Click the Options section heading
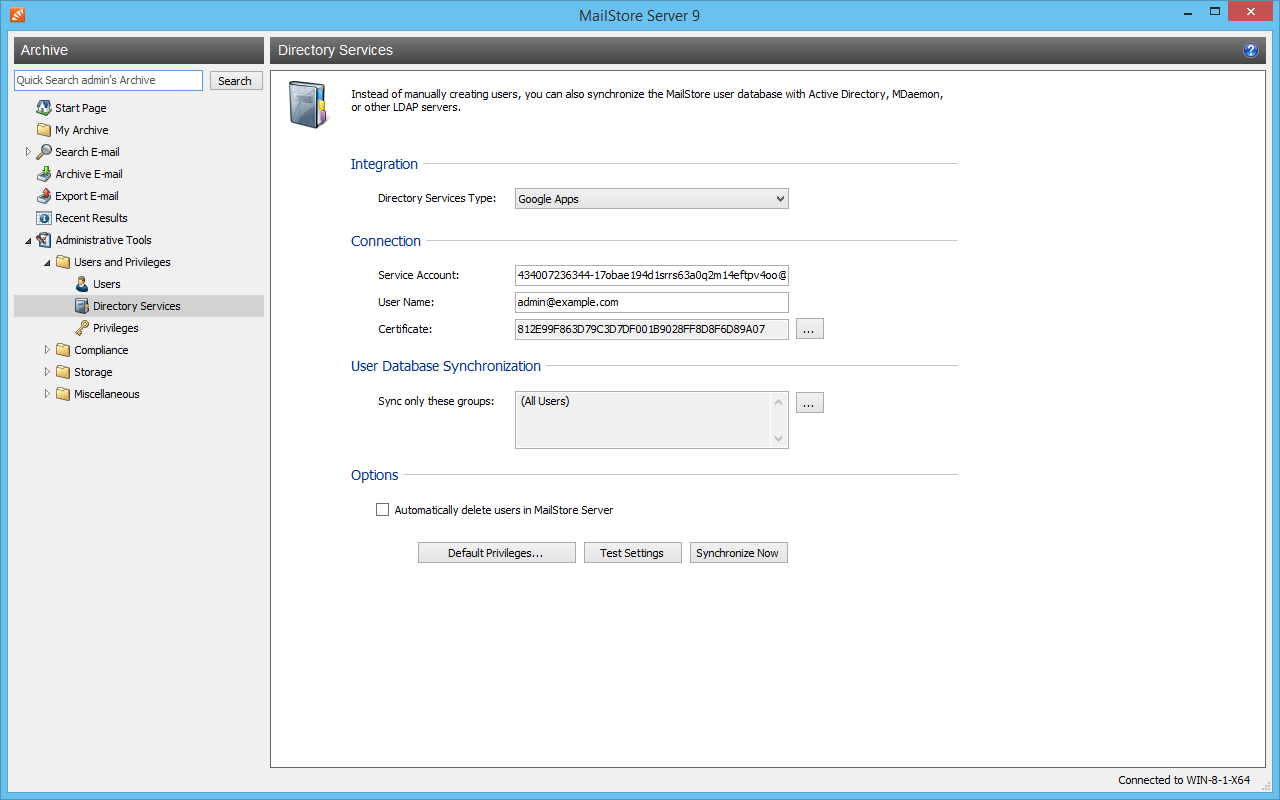 [x=375, y=475]
